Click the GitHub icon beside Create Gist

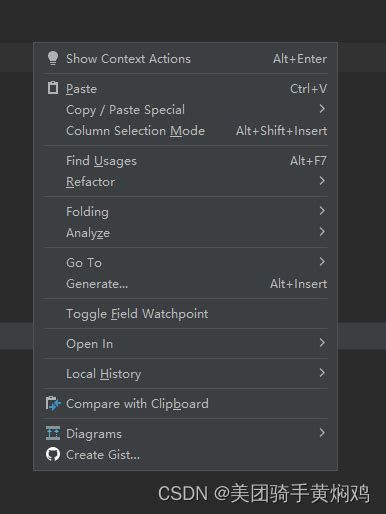click(53, 454)
